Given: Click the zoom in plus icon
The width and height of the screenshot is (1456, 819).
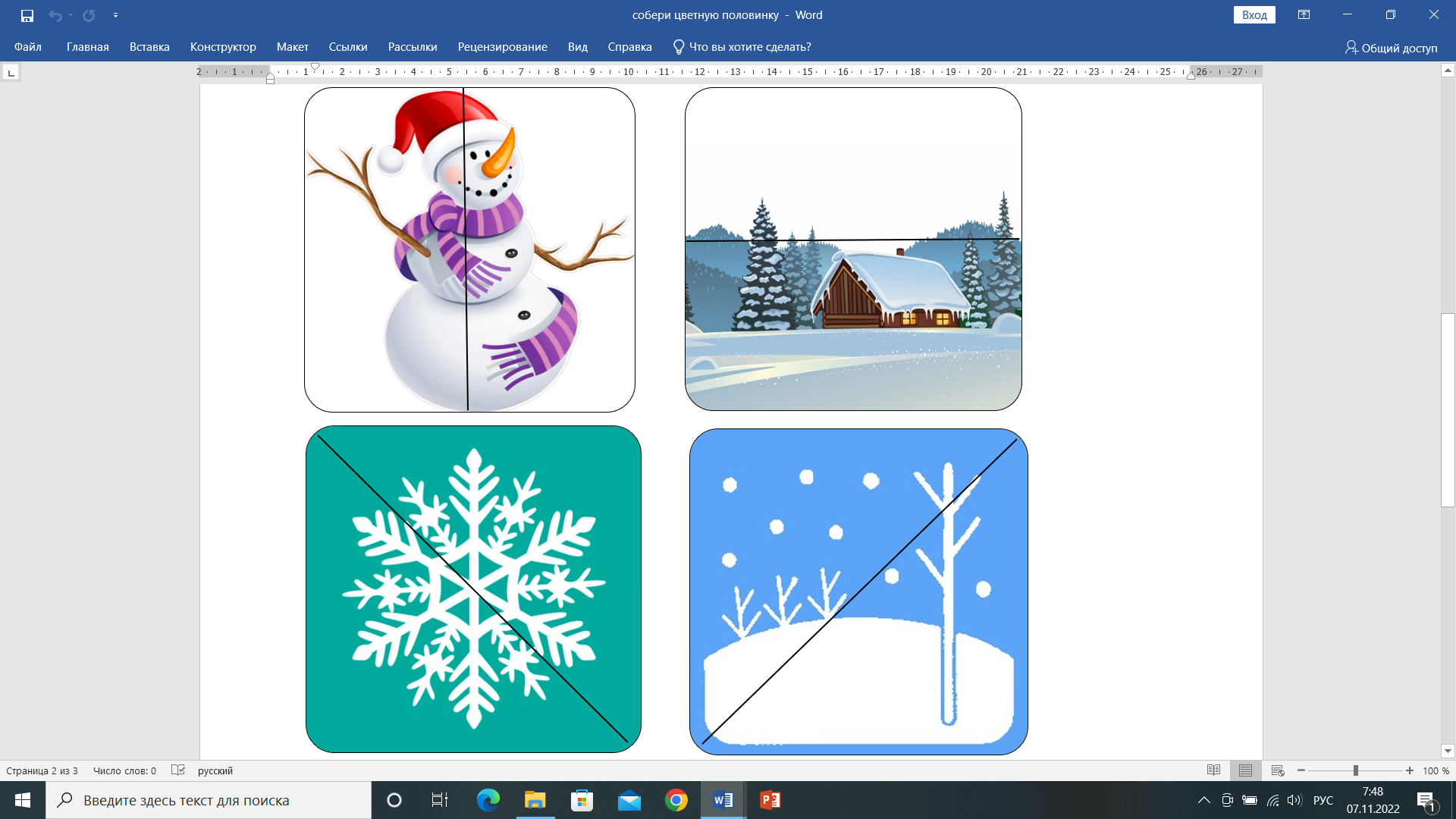Looking at the screenshot, I should pyautogui.click(x=1409, y=770).
